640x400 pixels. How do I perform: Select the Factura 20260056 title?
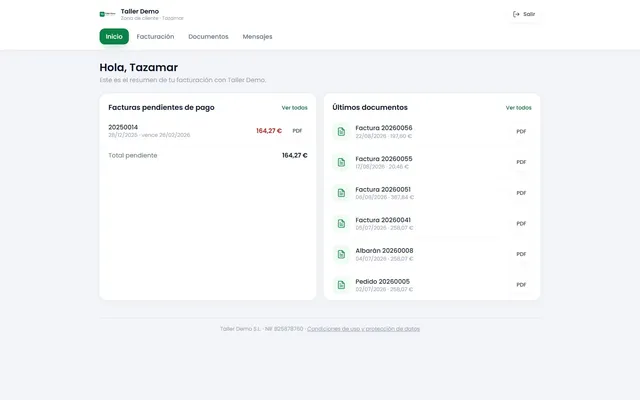(384, 128)
